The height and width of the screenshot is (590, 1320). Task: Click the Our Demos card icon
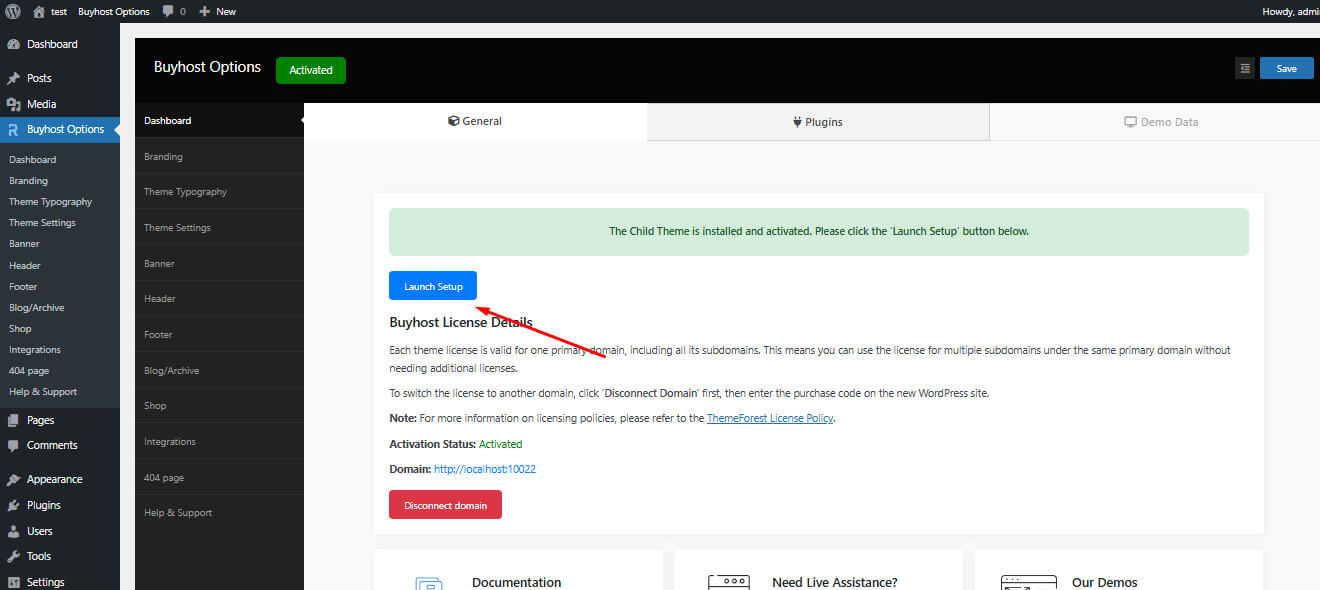point(1028,582)
